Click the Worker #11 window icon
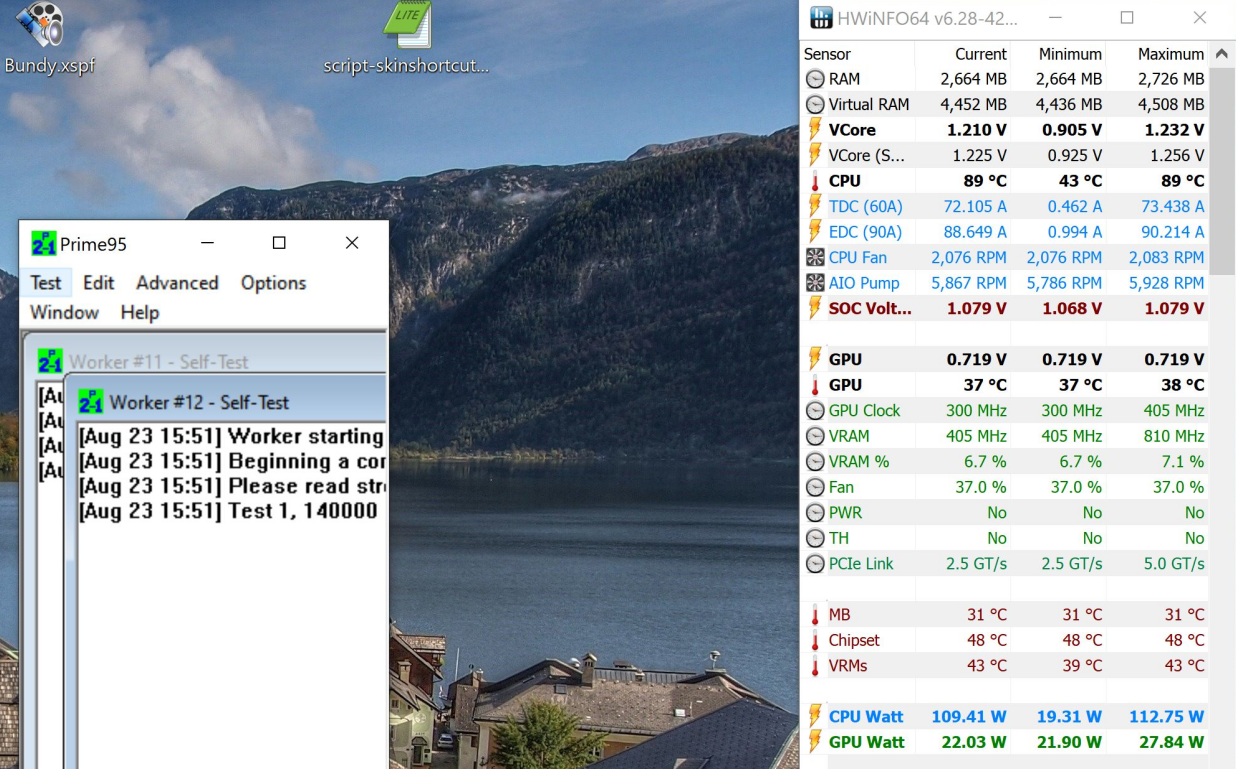Image resolution: width=1236 pixels, height=769 pixels. click(50, 361)
